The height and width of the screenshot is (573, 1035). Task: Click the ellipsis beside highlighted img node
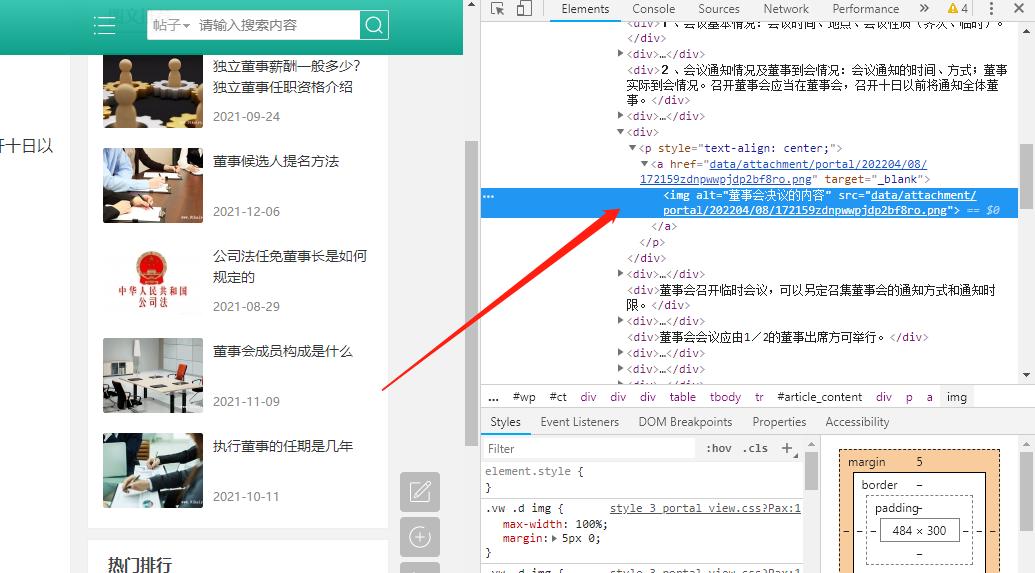tap(488, 196)
